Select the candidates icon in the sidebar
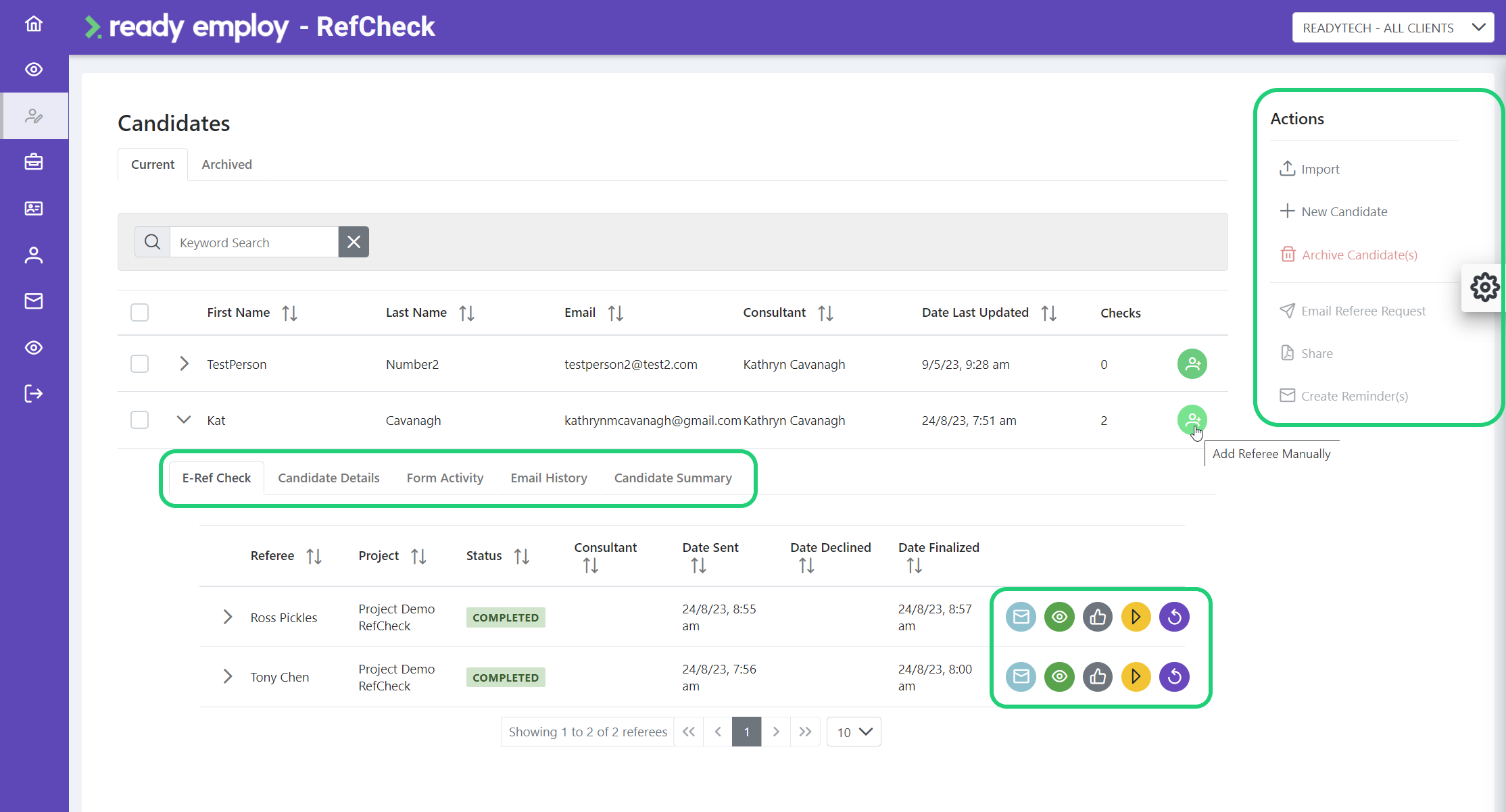The height and width of the screenshot is (812, 1506). (34, 116)
